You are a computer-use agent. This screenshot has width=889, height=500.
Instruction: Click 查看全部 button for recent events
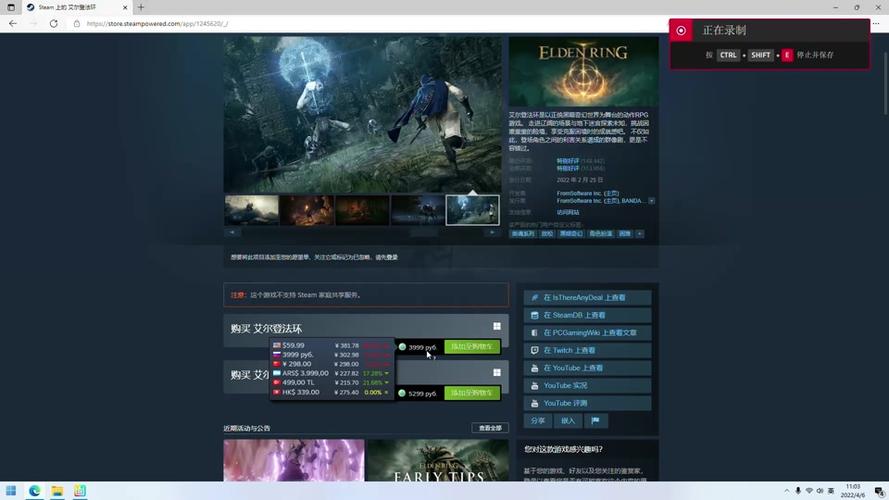(x=490, y=428)
